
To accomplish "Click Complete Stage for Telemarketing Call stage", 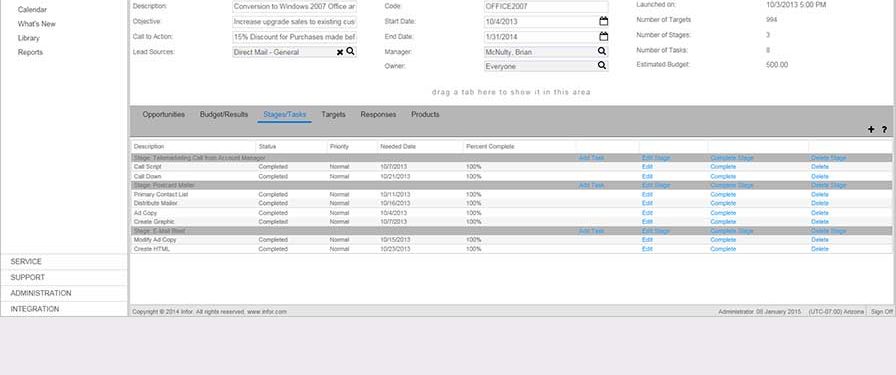I will pyautogui.click(x=732, y=158).
